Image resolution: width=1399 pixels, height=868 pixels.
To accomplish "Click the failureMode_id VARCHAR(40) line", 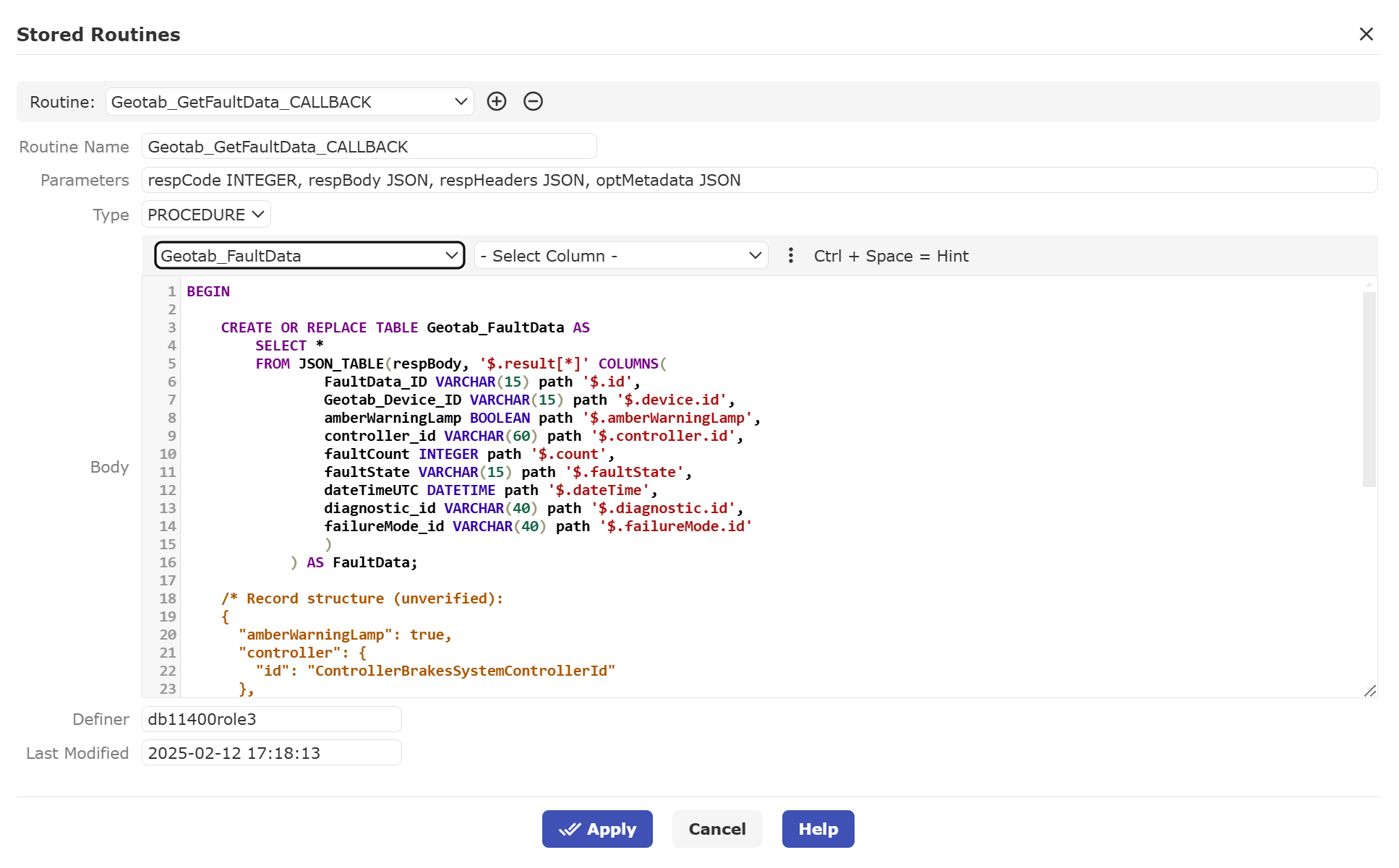I will (538, 526).
